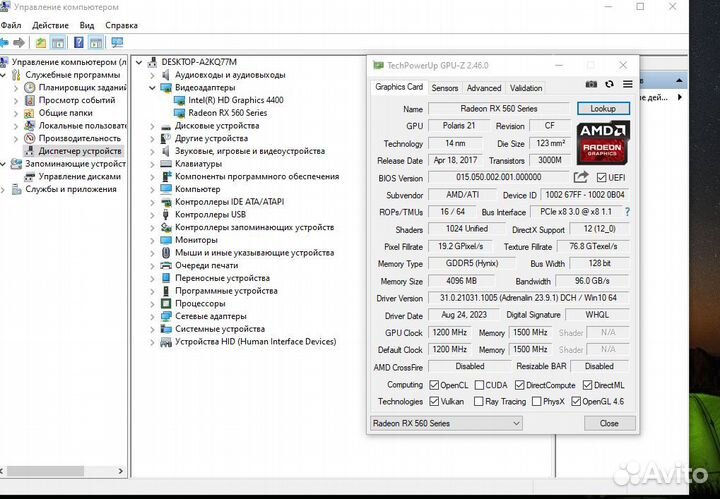Viewport: 720px width, 499px height.
Task: Click the Управление дисками icon
Action: click(29, 176)
